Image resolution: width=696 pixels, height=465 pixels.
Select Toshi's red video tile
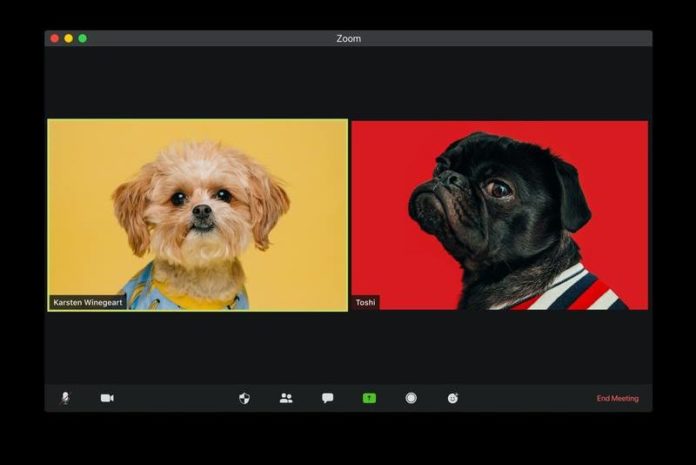tap(500, 215)
